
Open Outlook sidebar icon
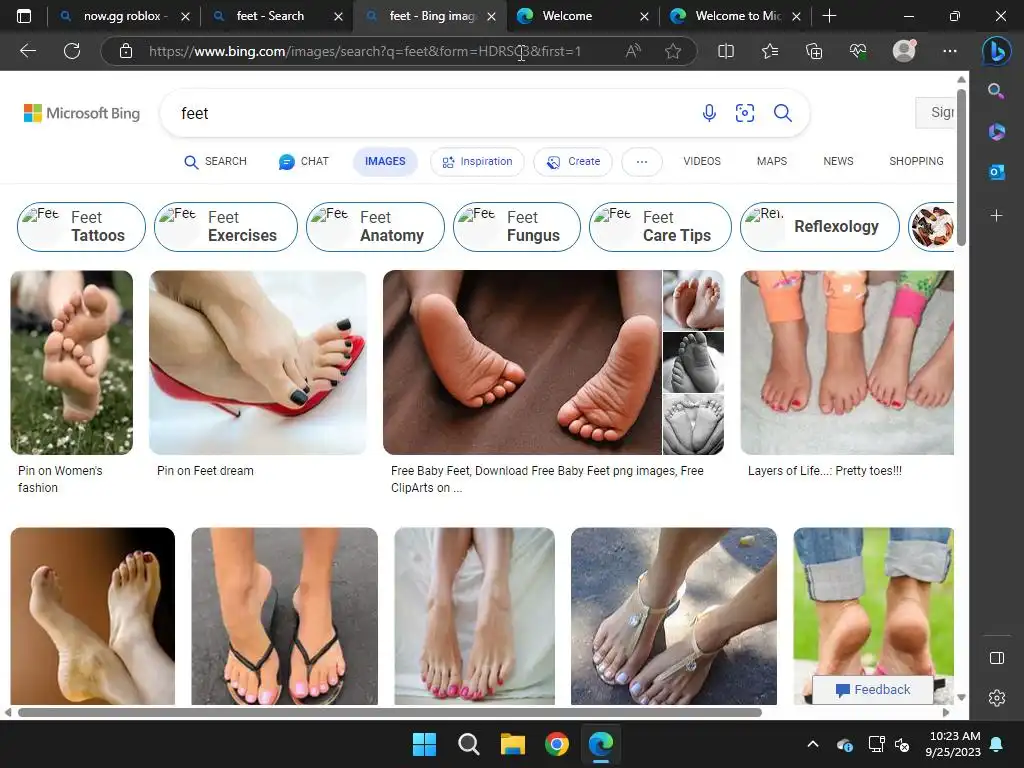coord(996,172)
